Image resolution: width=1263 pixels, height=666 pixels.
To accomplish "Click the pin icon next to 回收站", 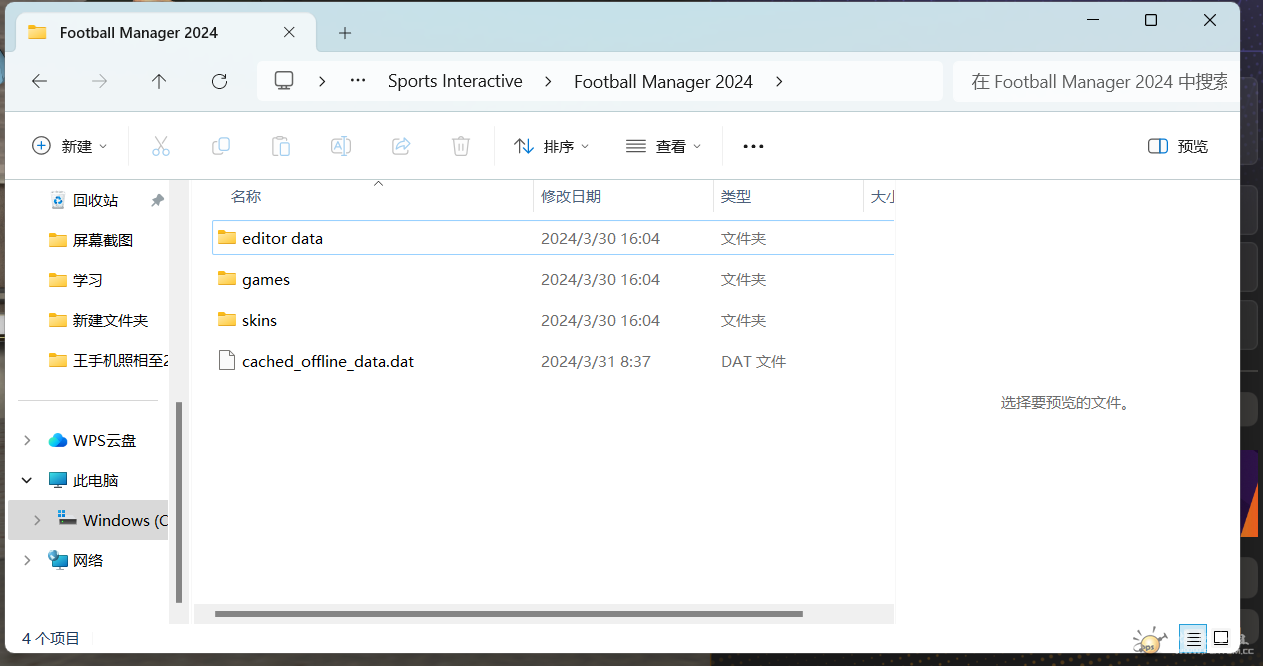I will [157, 200].
